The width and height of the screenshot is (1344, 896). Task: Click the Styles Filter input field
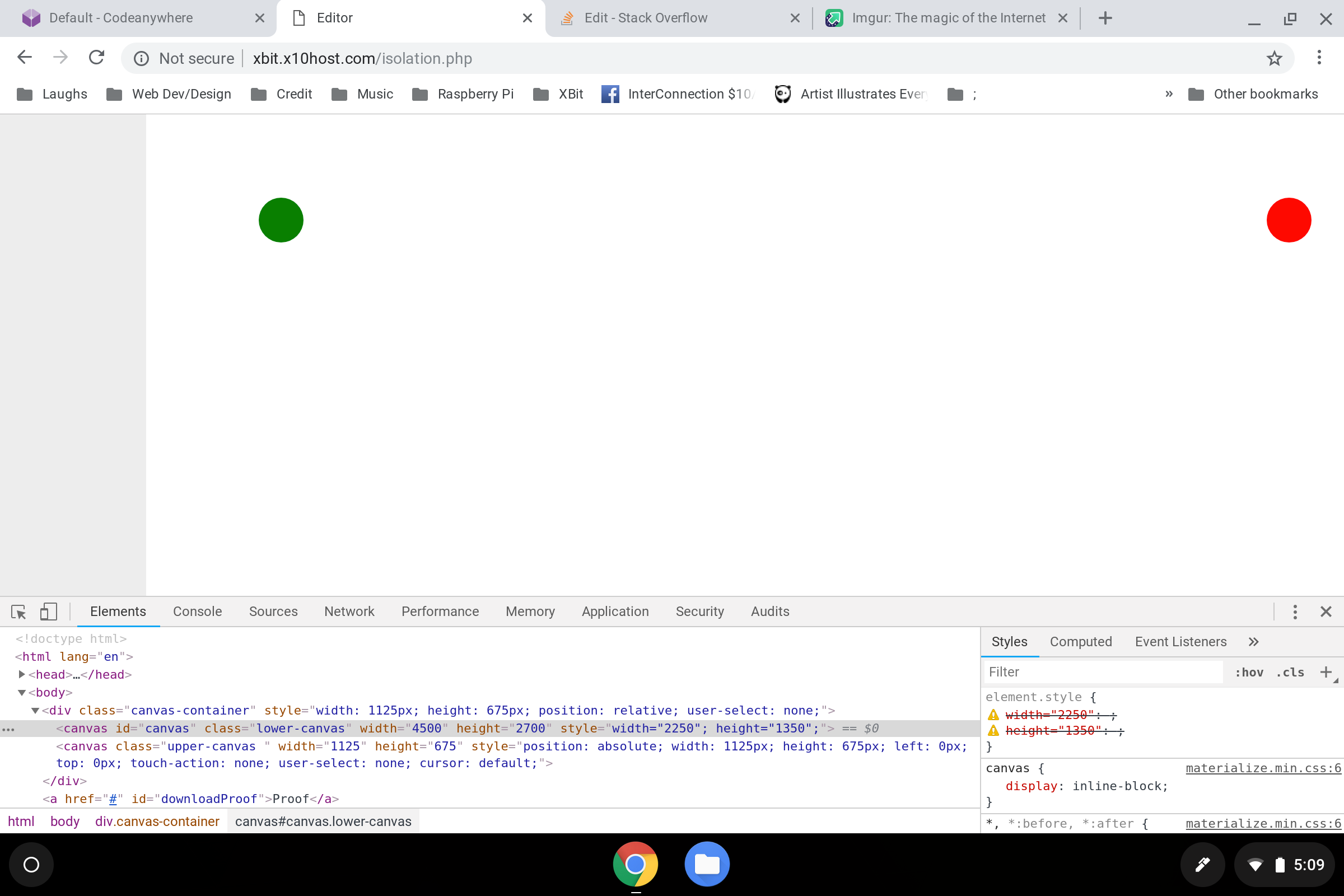(1103, 672)
